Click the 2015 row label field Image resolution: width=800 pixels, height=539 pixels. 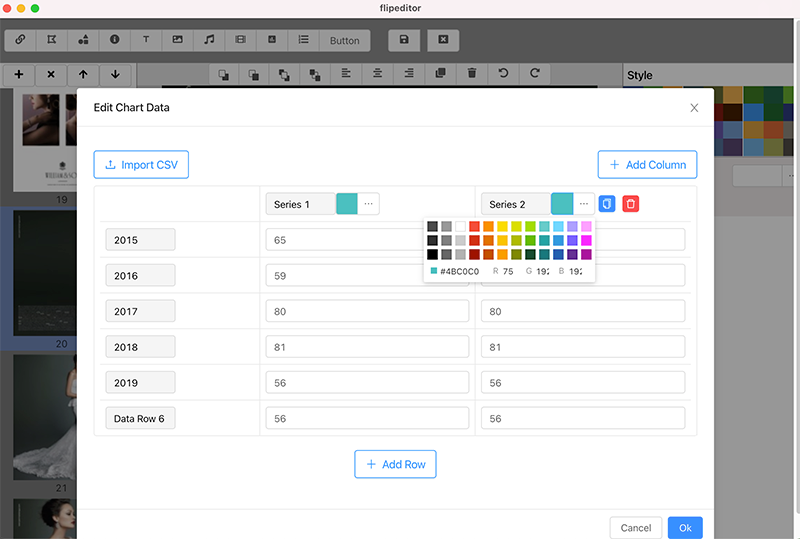pyautogui.click(x=140, y=240)
